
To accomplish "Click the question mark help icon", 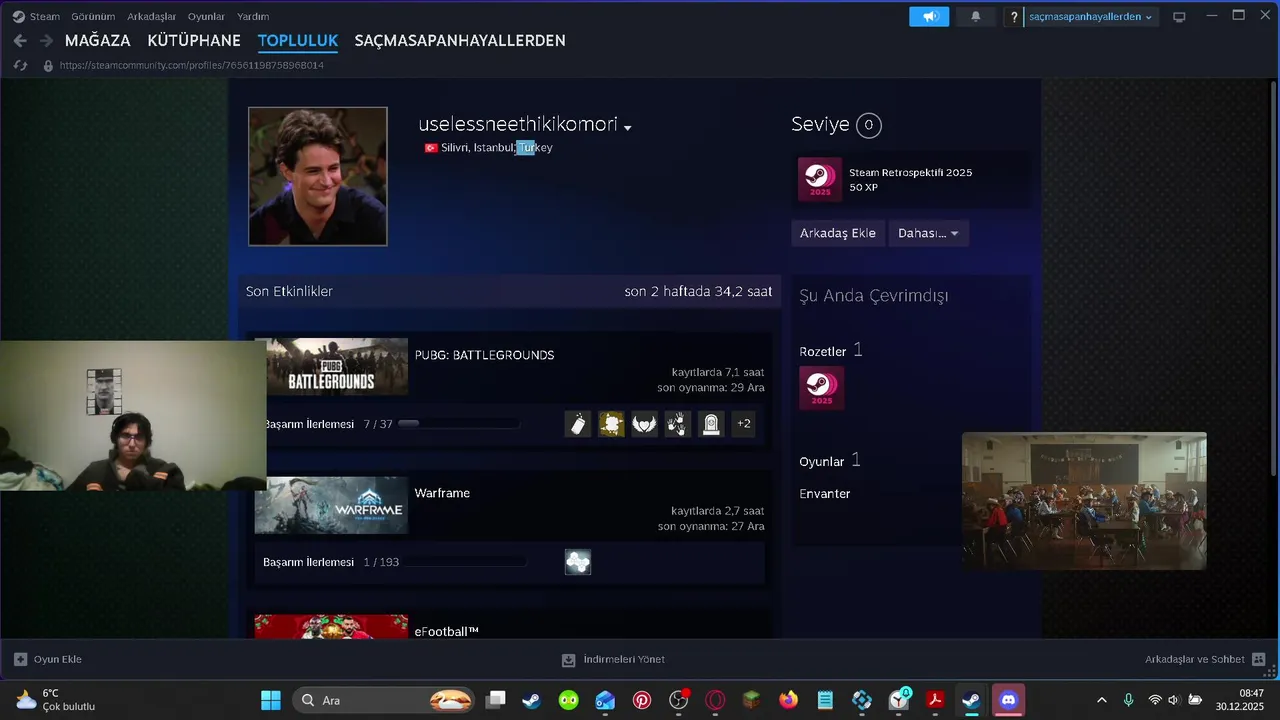I will (x=1014, y=17).
